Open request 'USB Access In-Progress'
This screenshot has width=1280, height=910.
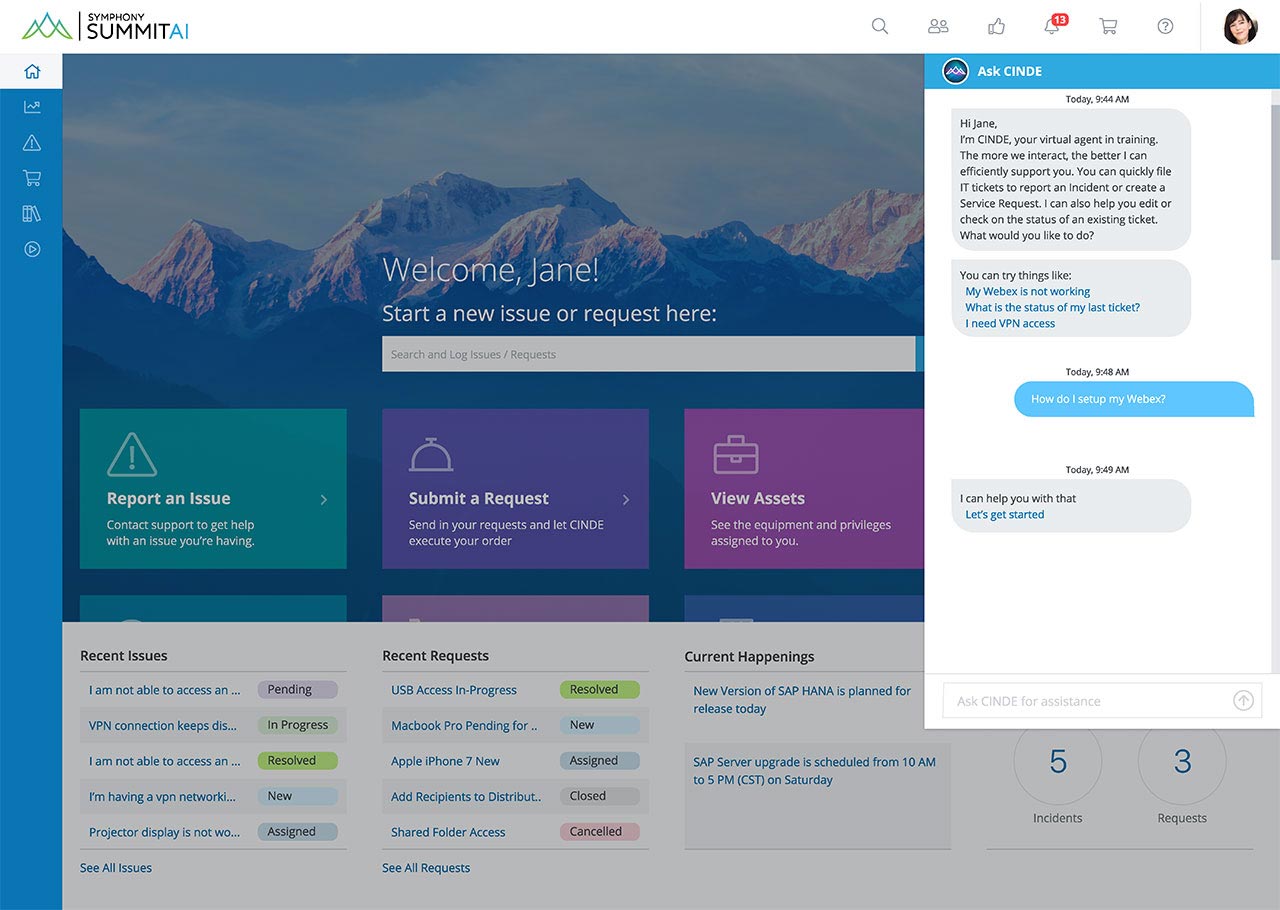[454, 690]
